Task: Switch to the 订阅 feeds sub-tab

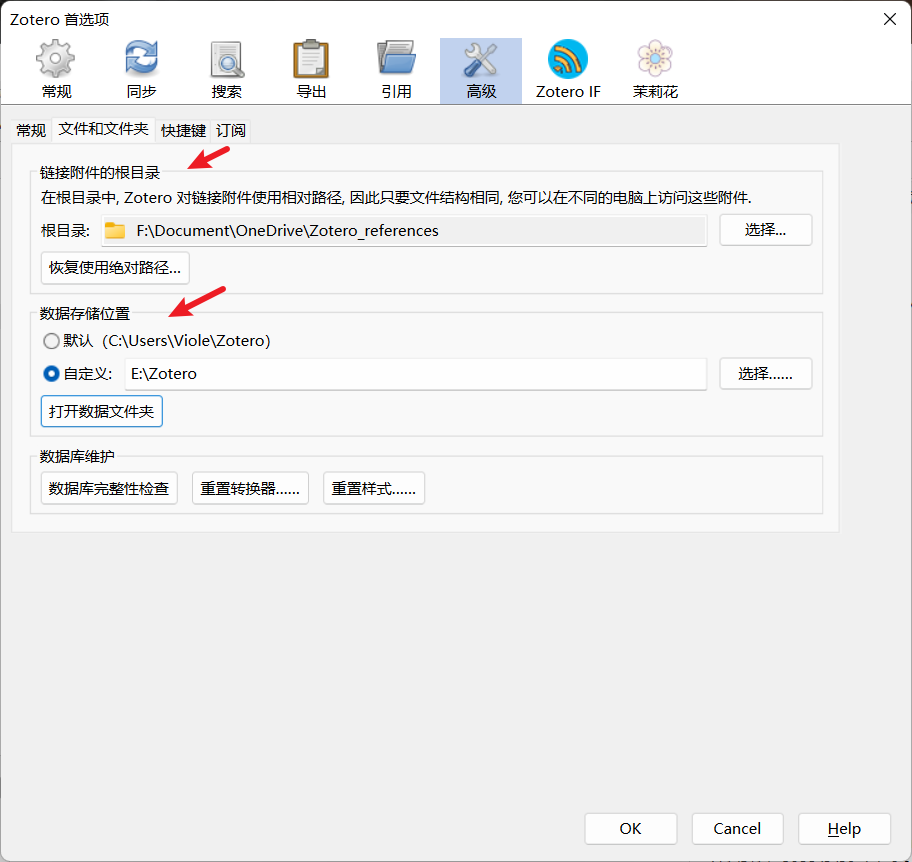Action: click(x=231, y=130)
